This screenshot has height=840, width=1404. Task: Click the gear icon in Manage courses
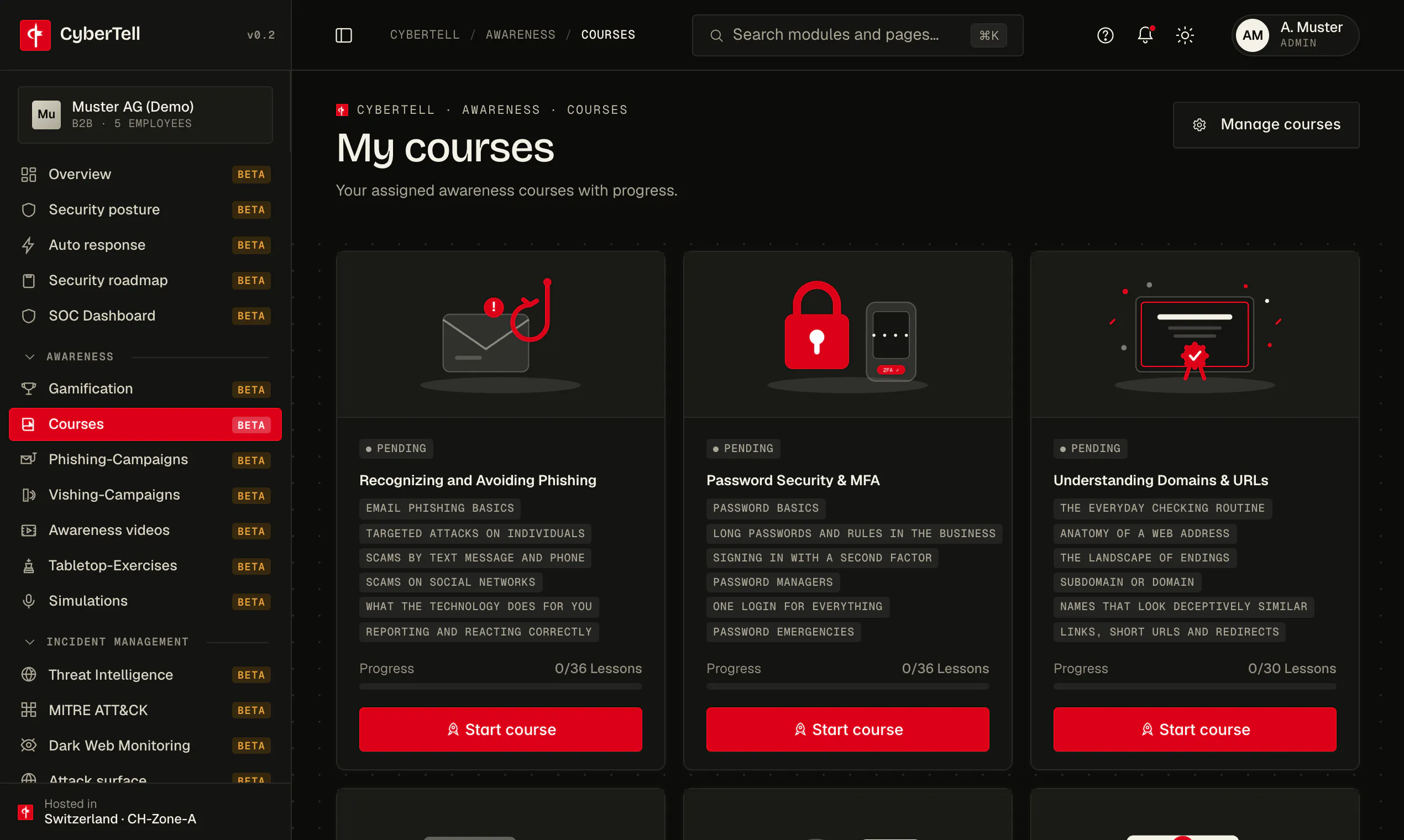click(x=1199, y=124)
